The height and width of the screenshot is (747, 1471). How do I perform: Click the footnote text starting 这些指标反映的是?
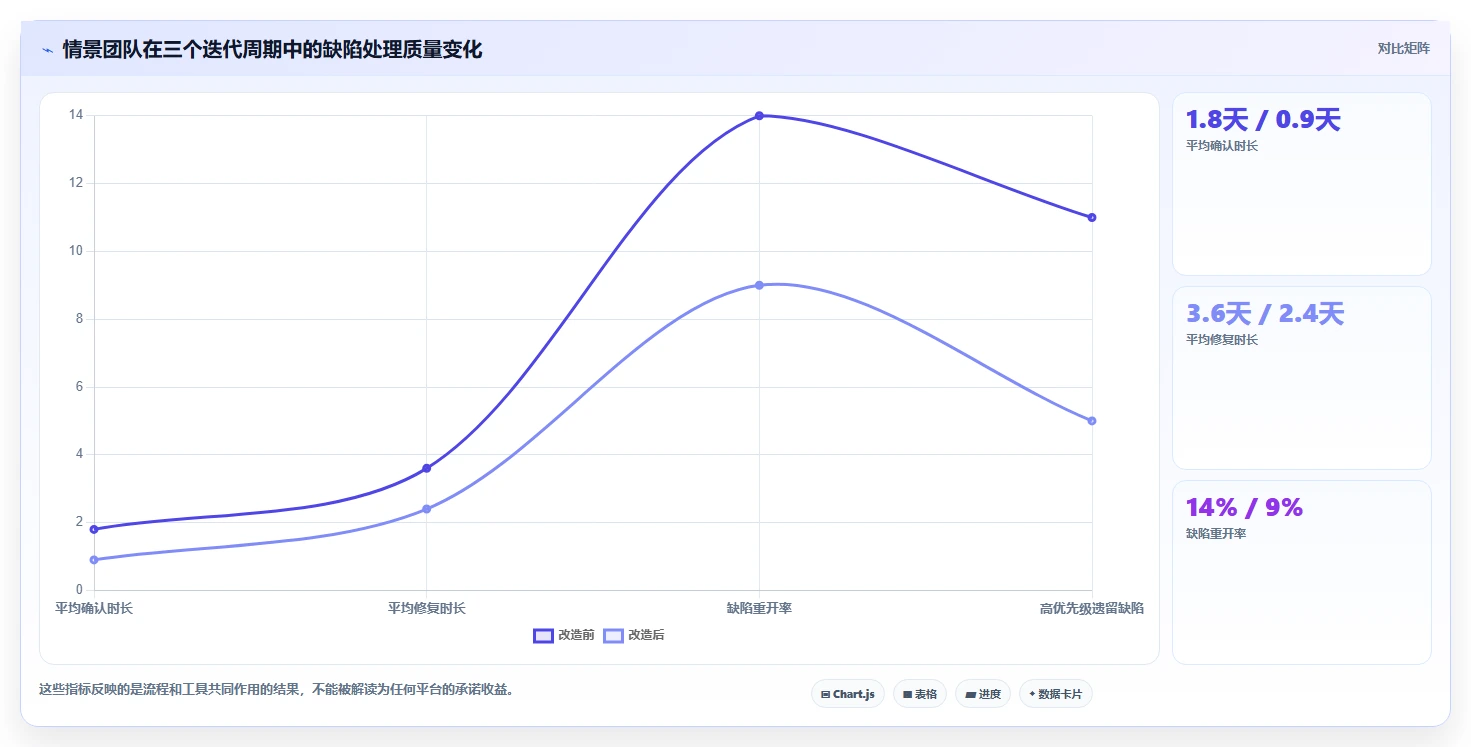tap(276, 689)
